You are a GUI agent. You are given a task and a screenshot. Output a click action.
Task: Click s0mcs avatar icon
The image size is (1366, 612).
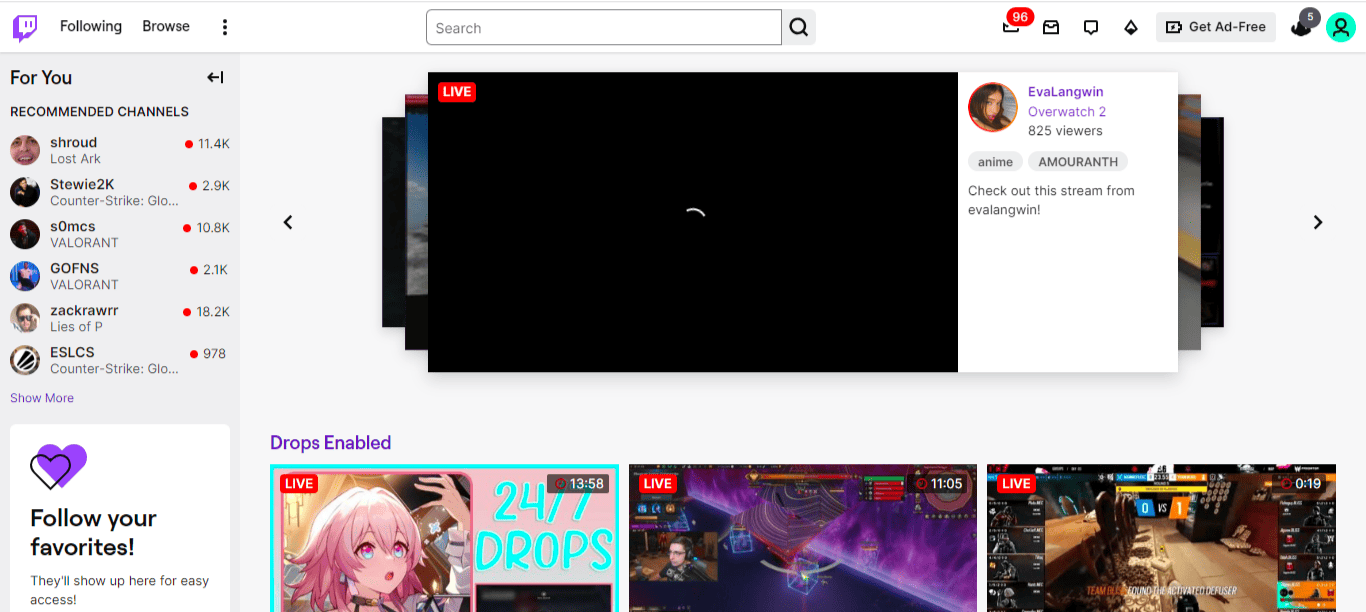(25, 234)
